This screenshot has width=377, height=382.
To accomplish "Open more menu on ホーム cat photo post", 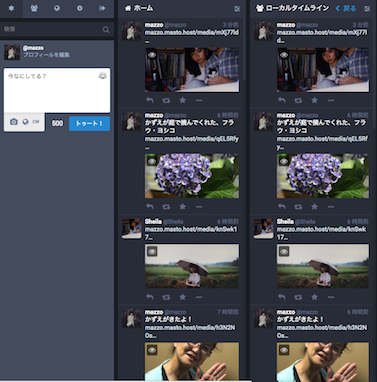I will coord(199,100).
